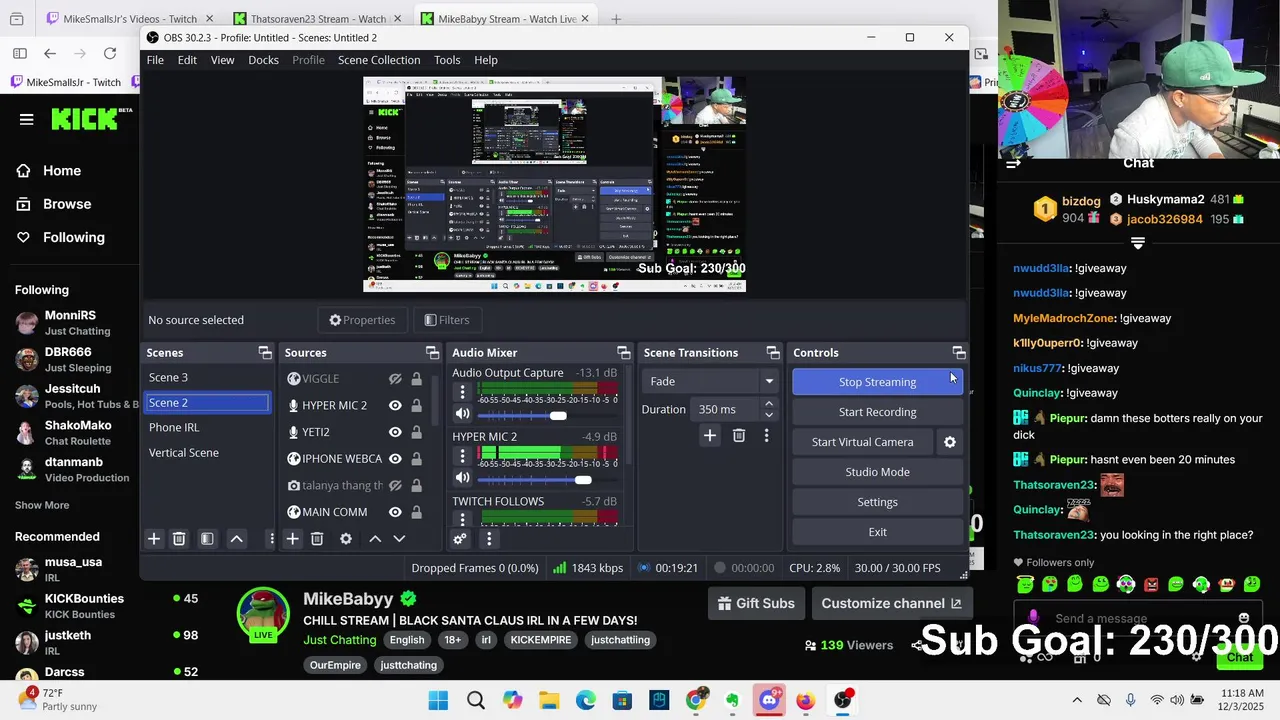Open the Edit menu in OBS
Screen dimensions: 1280x720
pos(187,60)
